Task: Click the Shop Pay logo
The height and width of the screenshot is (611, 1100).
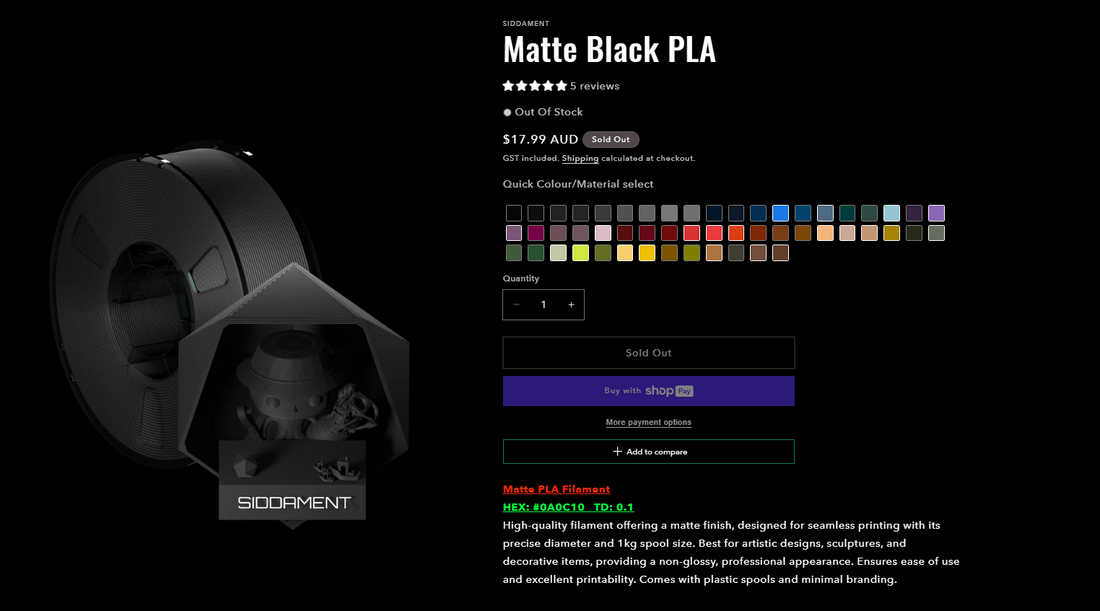Action: [669, 391]
